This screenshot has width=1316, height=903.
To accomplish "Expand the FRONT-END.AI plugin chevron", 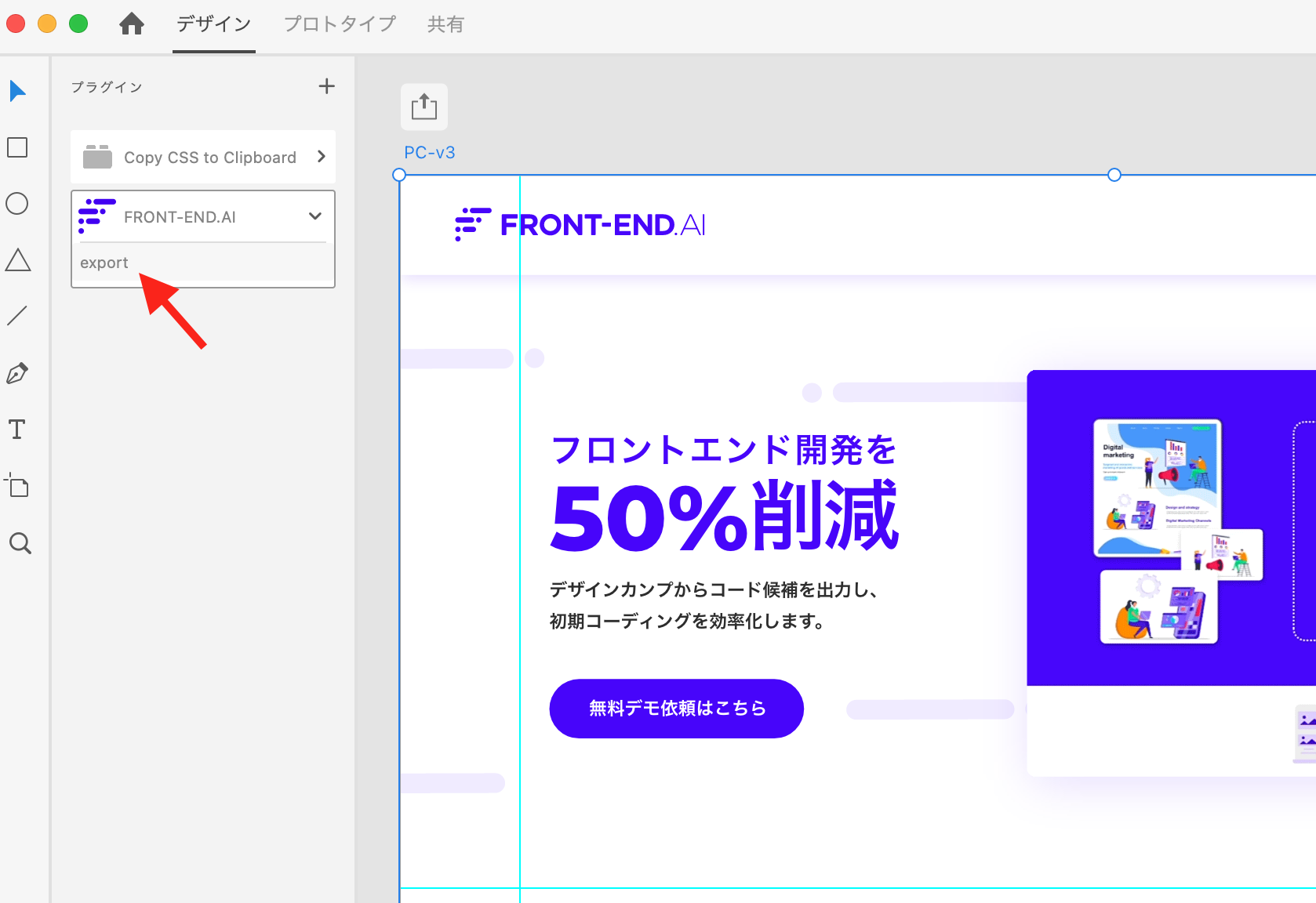I will [x=314, y=216].
